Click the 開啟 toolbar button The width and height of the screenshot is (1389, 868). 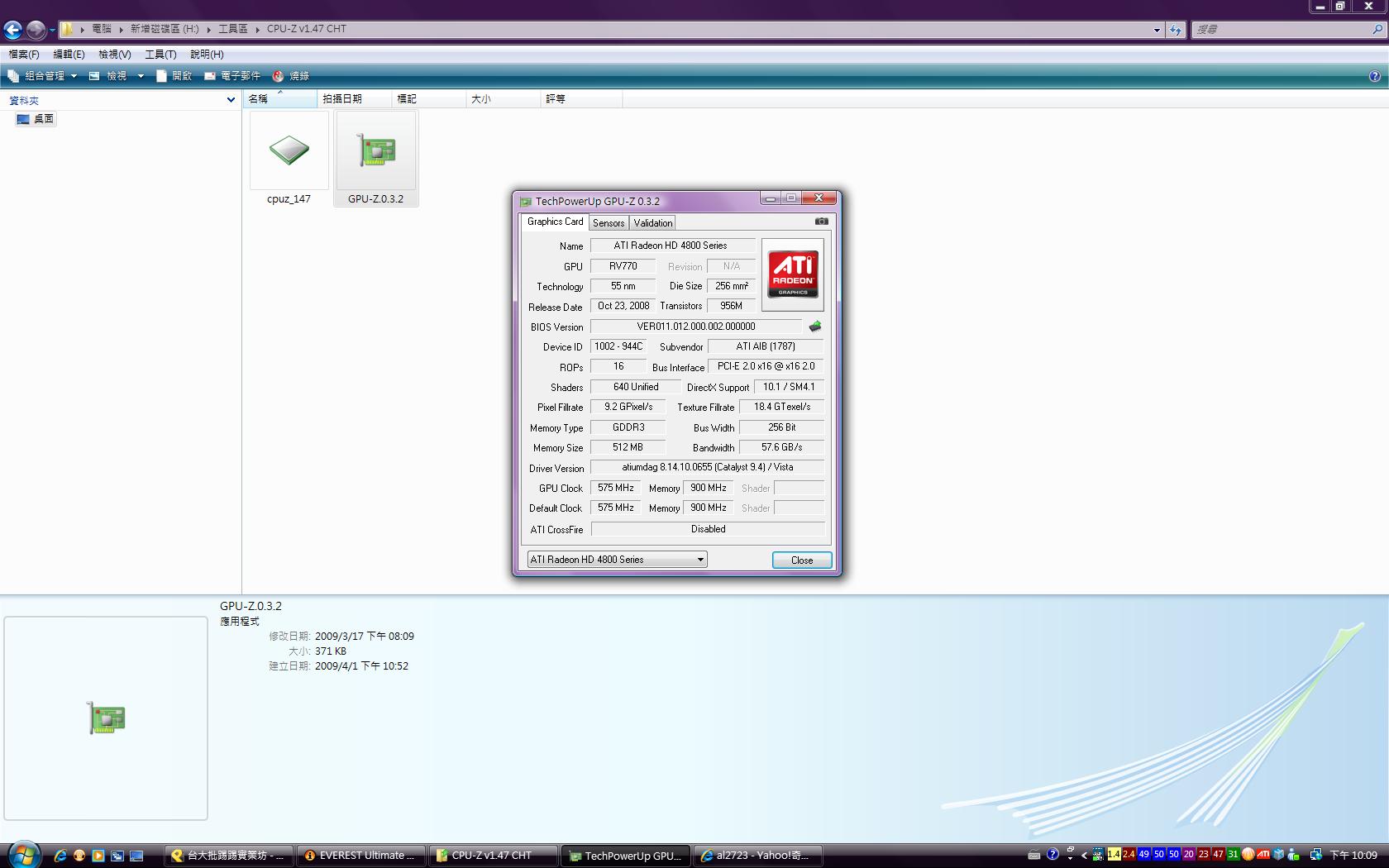174,76
